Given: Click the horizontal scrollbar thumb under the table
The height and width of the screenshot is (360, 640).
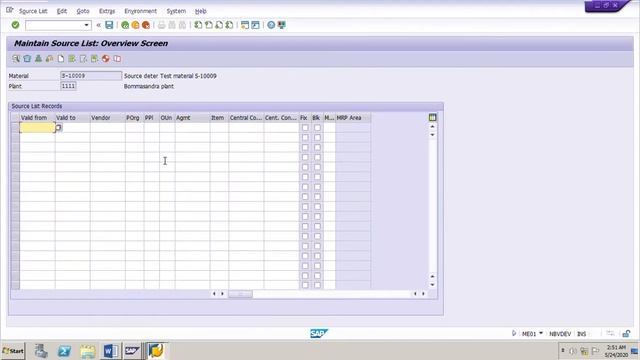Looking at the screenshot, I should coord(240,294).
